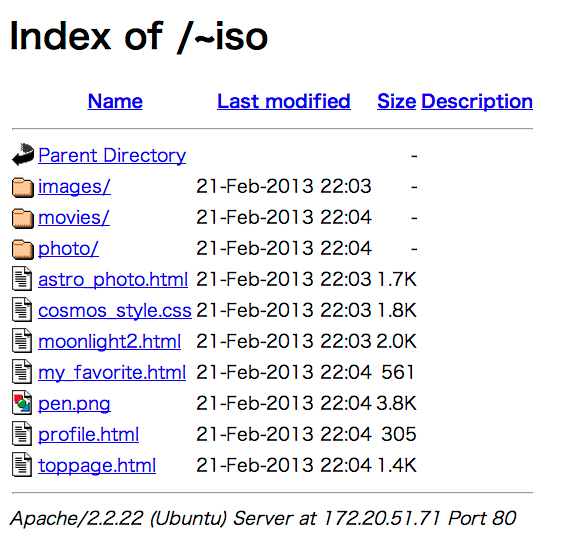The image size is (585, 556).
Task: Click the folder icon beside movies/
Action: coord(23,218)
